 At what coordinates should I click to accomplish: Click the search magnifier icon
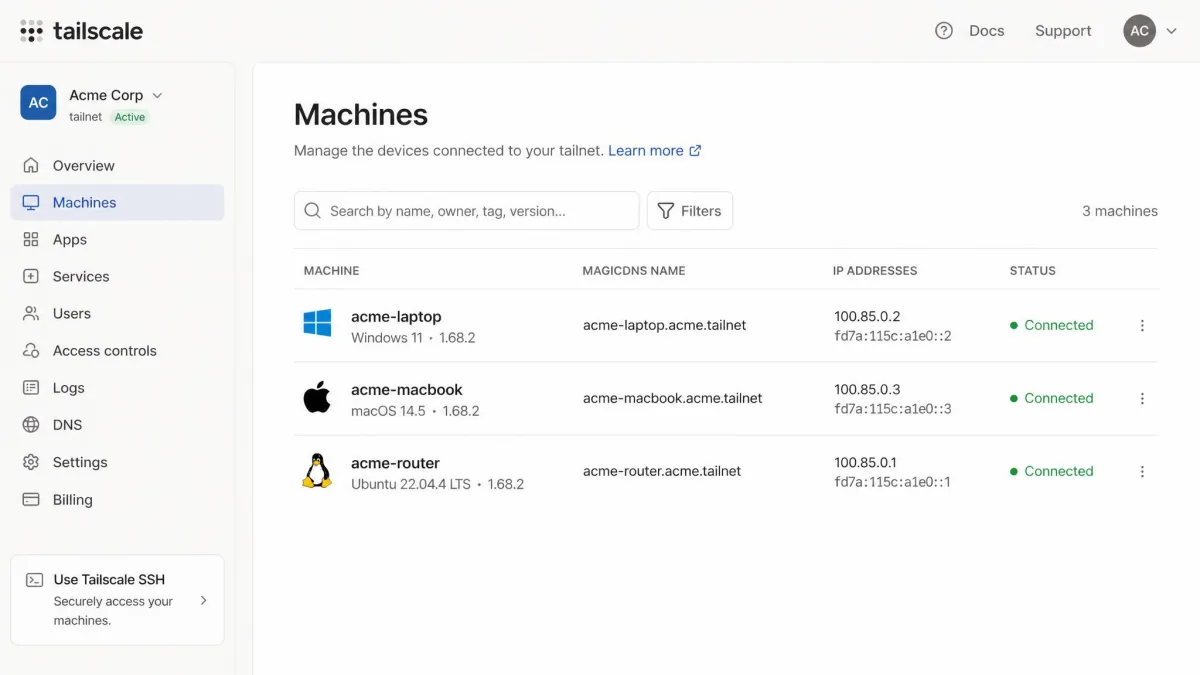coord(312,211)
